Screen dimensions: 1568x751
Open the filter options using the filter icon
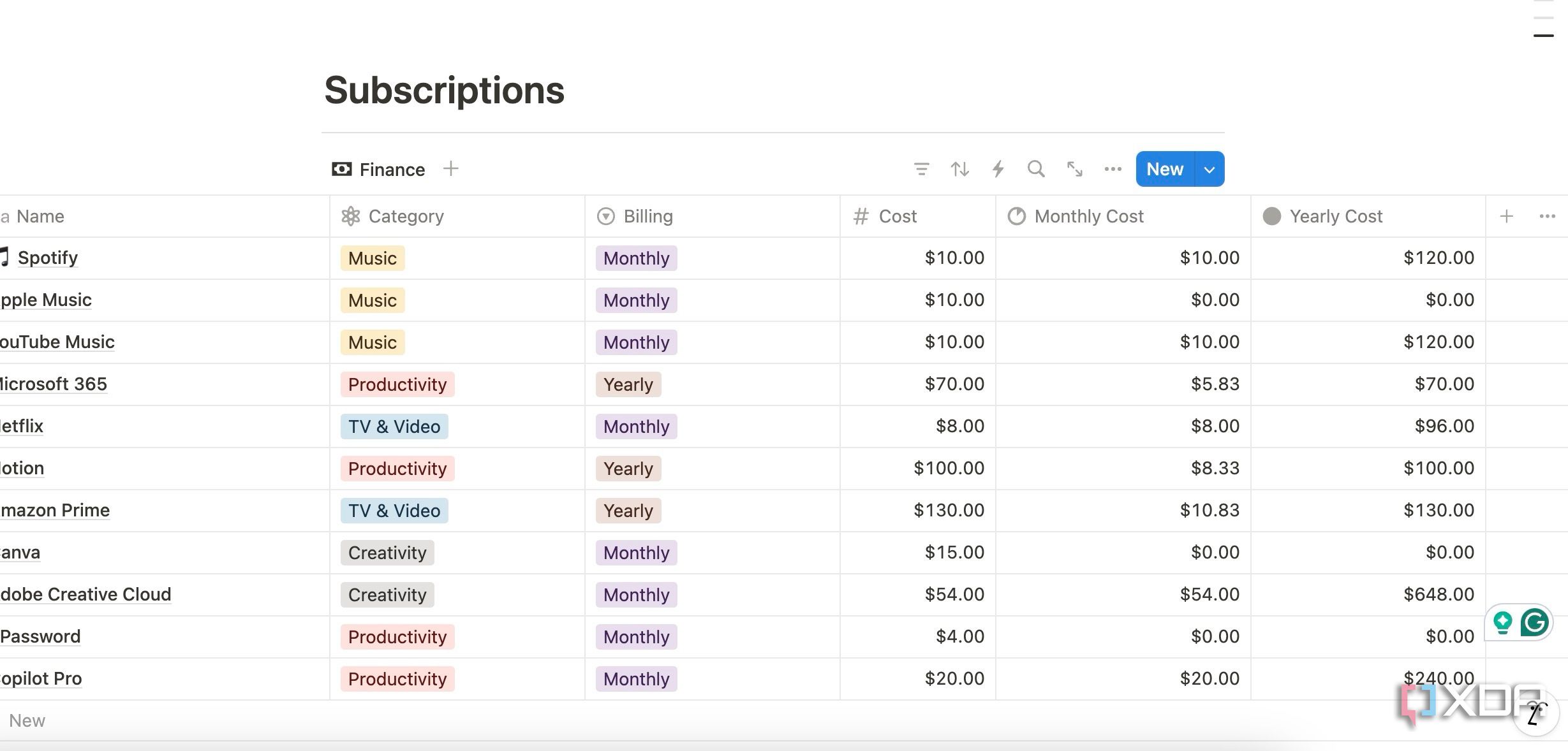click(x=921, y=169)
